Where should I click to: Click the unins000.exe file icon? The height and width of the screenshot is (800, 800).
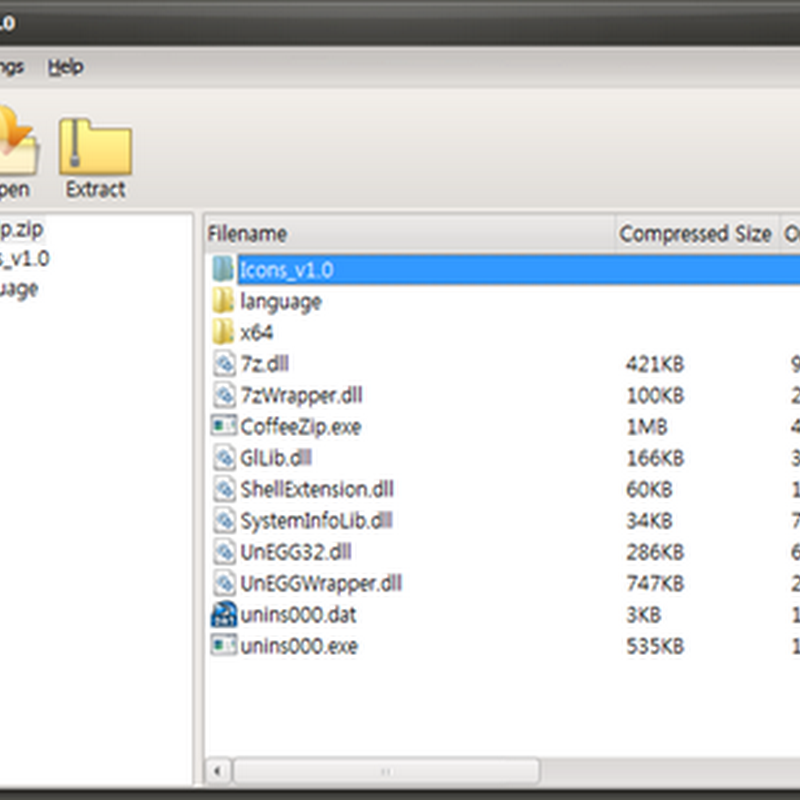224,645
